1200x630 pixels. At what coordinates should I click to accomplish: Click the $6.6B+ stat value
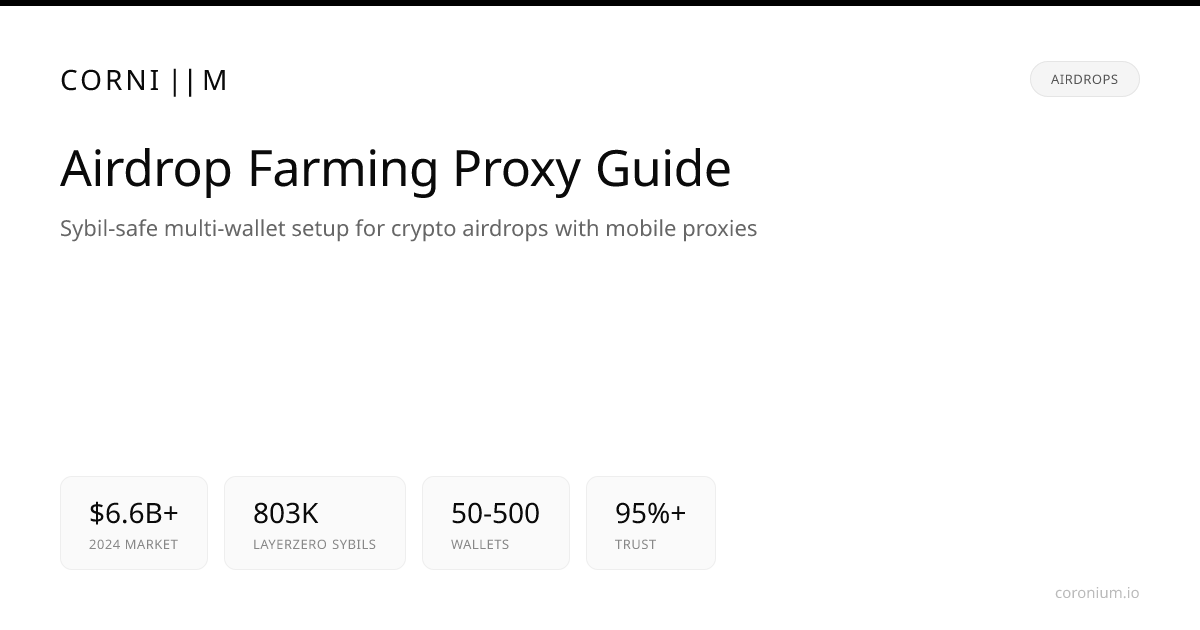pyautogui.click(x=134, y=513)
